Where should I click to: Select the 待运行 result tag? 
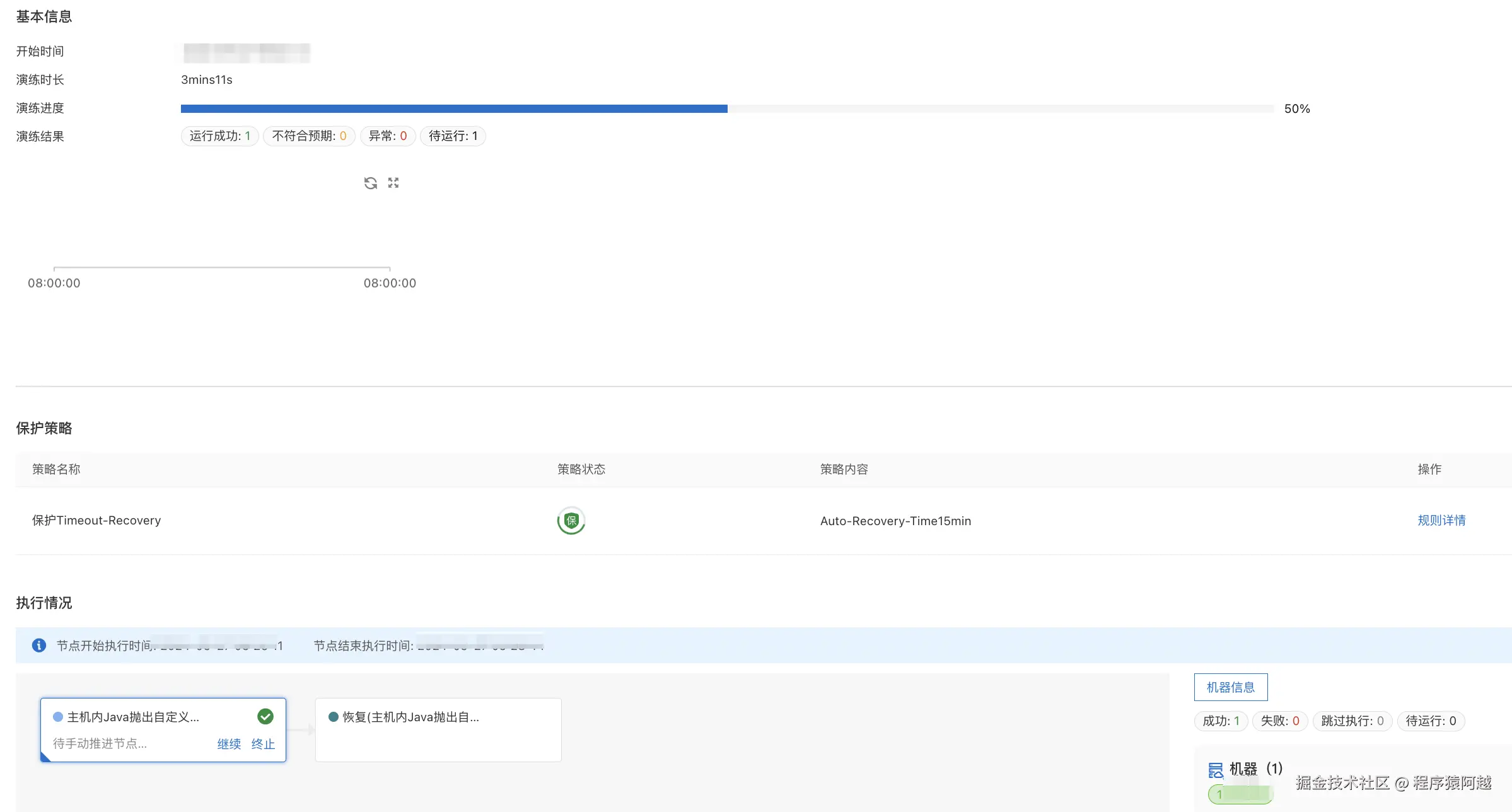pyautogui.click(x=453, y=136)
